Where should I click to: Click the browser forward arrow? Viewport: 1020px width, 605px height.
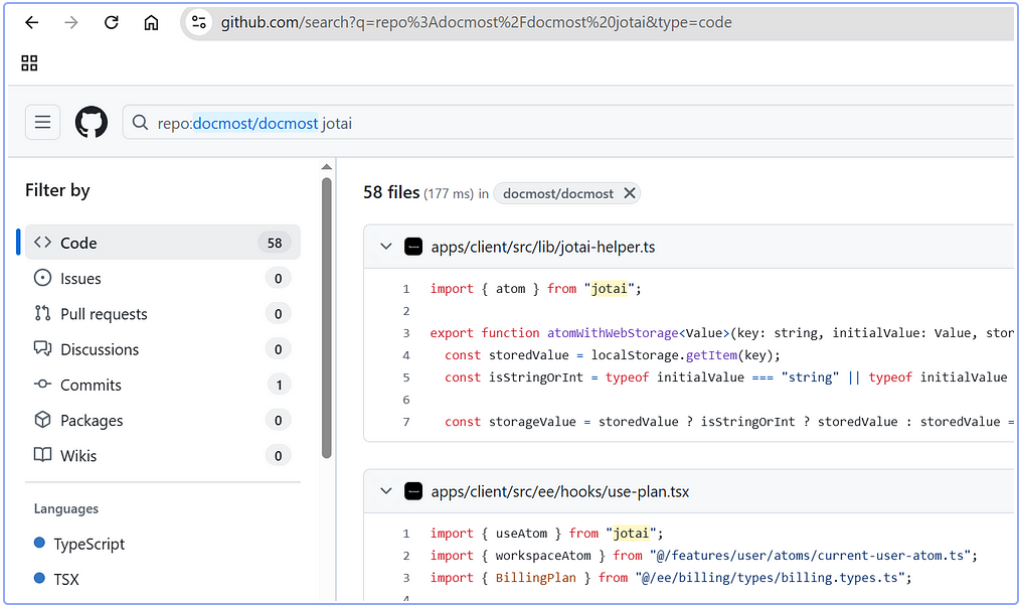pyautogui.click(x=71, y=23)
